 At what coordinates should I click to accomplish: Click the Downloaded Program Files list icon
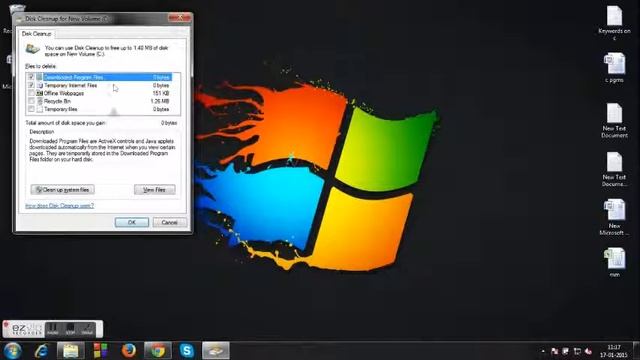40,77
